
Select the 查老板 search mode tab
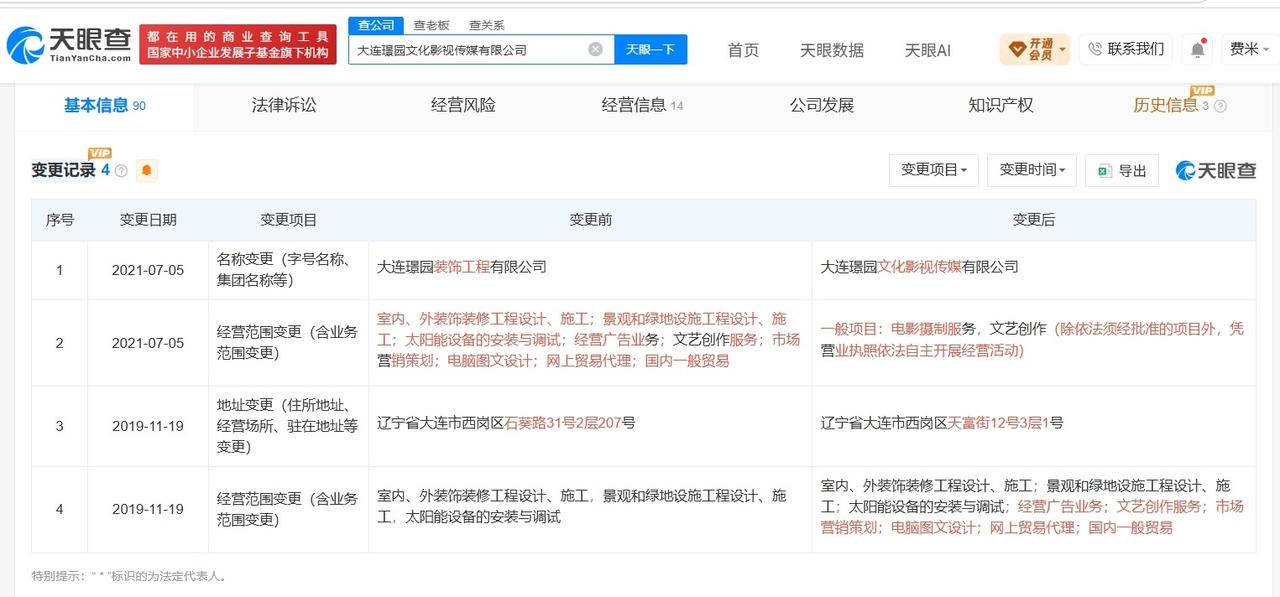pos(431,25)
